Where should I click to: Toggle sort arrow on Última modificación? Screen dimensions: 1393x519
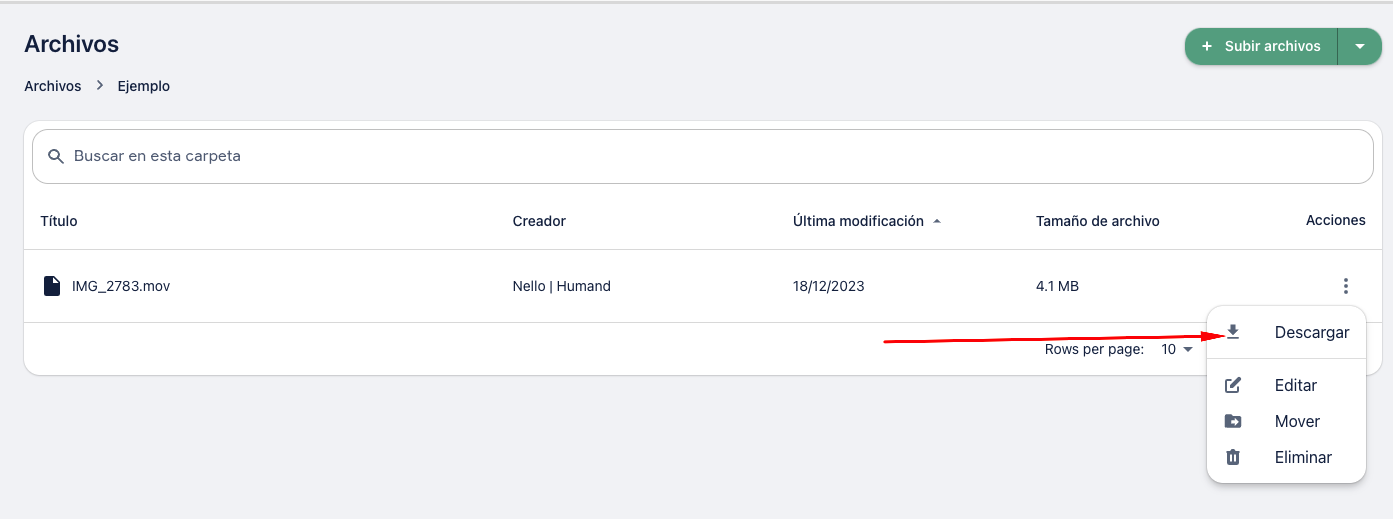point(937,221)
